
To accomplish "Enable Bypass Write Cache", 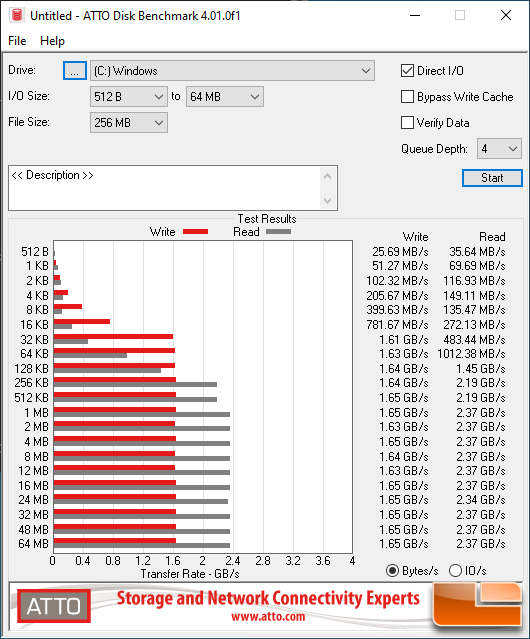I will [407, 97].
